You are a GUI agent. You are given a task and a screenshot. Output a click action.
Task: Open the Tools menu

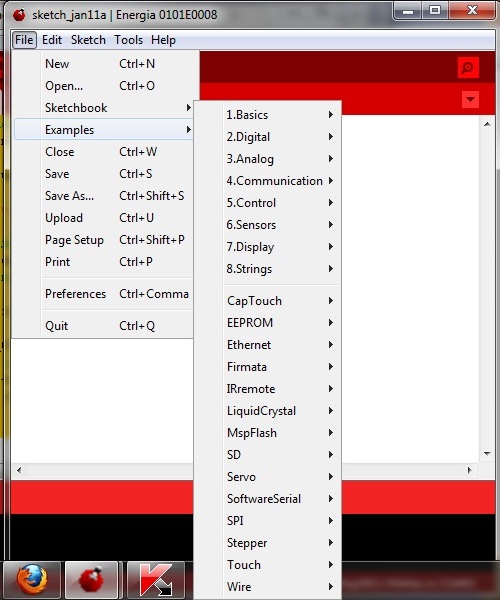(129, 40)
